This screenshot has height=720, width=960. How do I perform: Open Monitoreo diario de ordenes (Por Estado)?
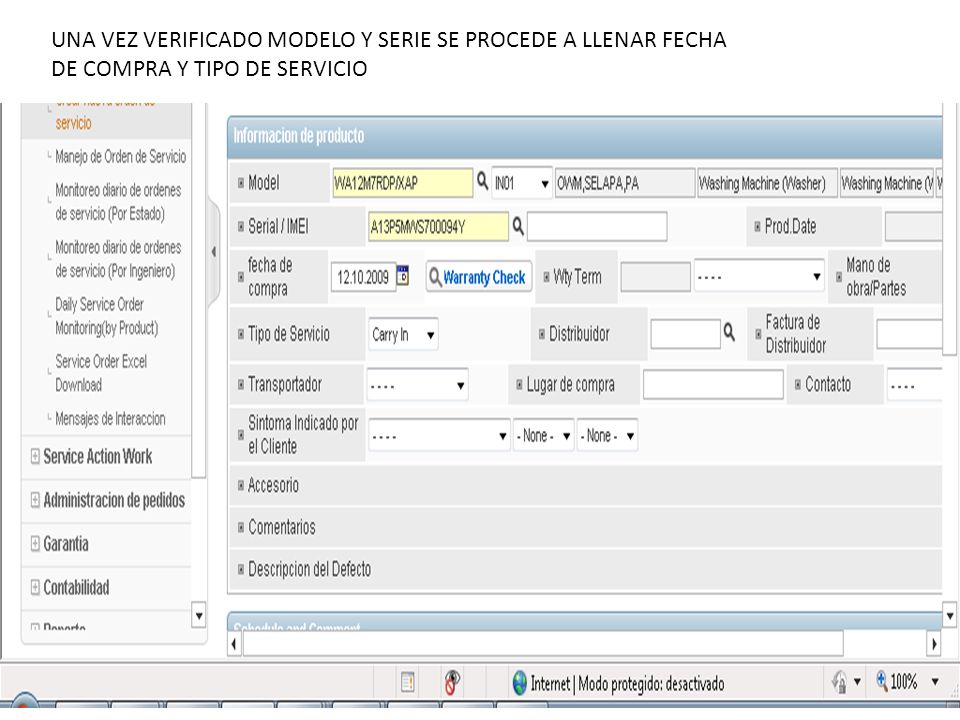pos(118,201)
